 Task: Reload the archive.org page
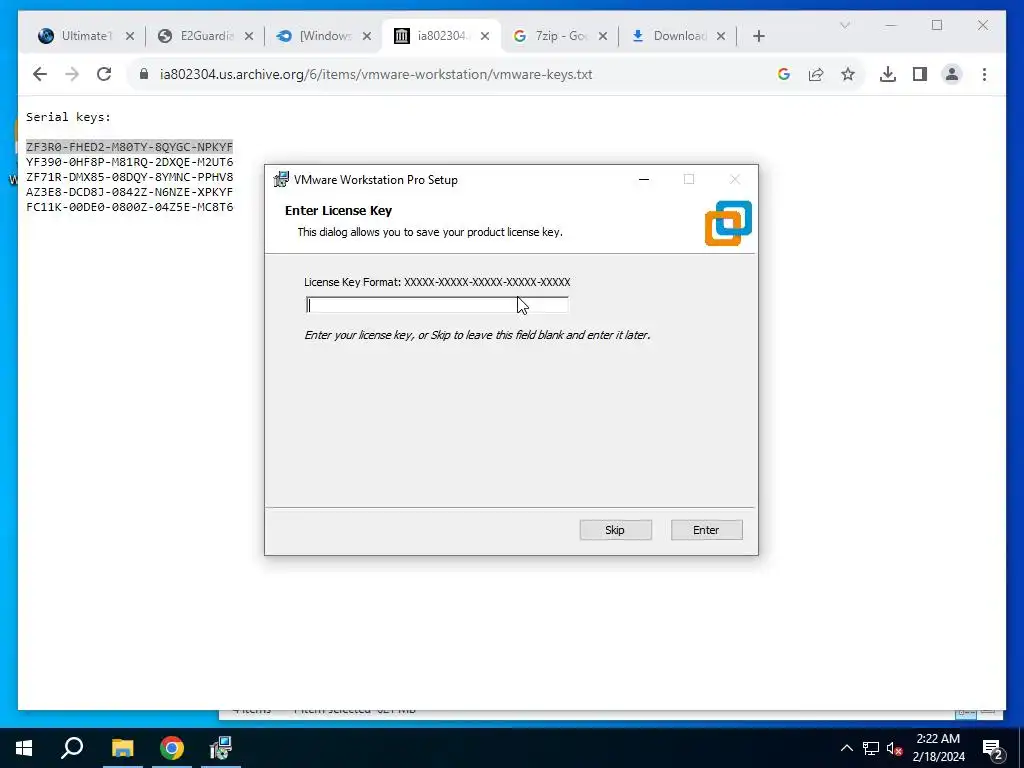(104, 74)
